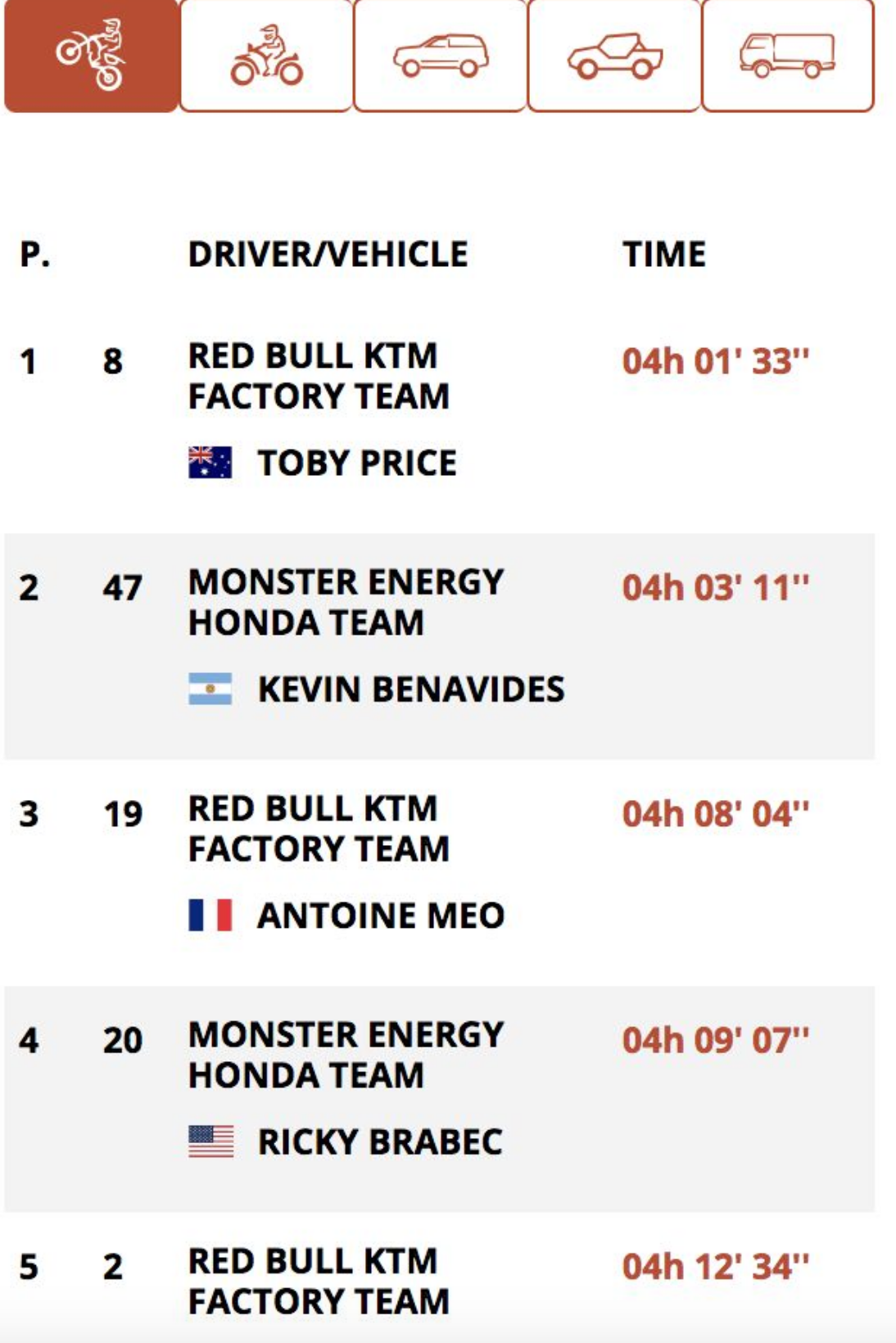
Task: Open the car category standings
Action: point(441,55)
